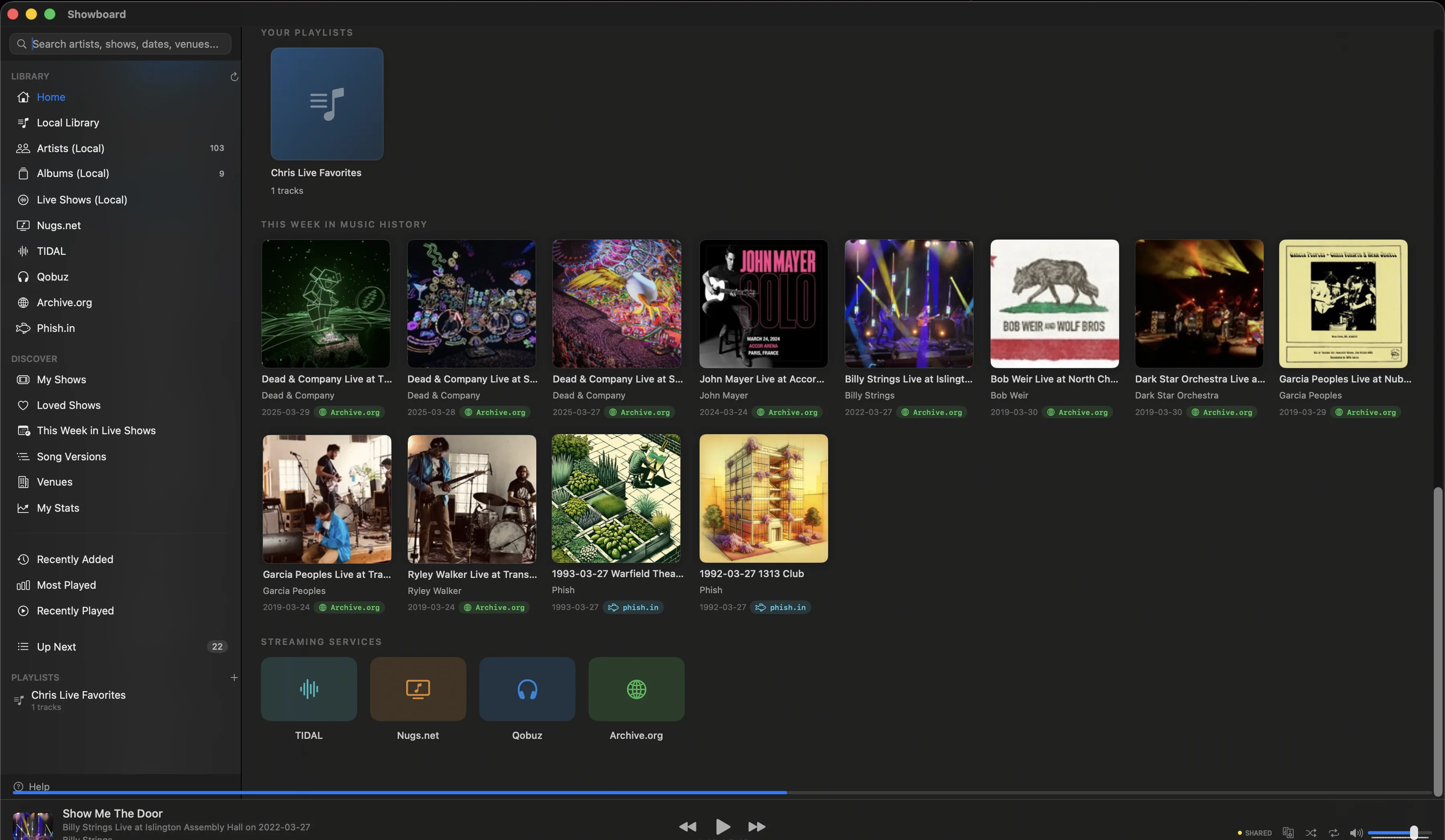Open the audio output device selector
This screenshot has height=840, width=1445.
[1288, 832]
